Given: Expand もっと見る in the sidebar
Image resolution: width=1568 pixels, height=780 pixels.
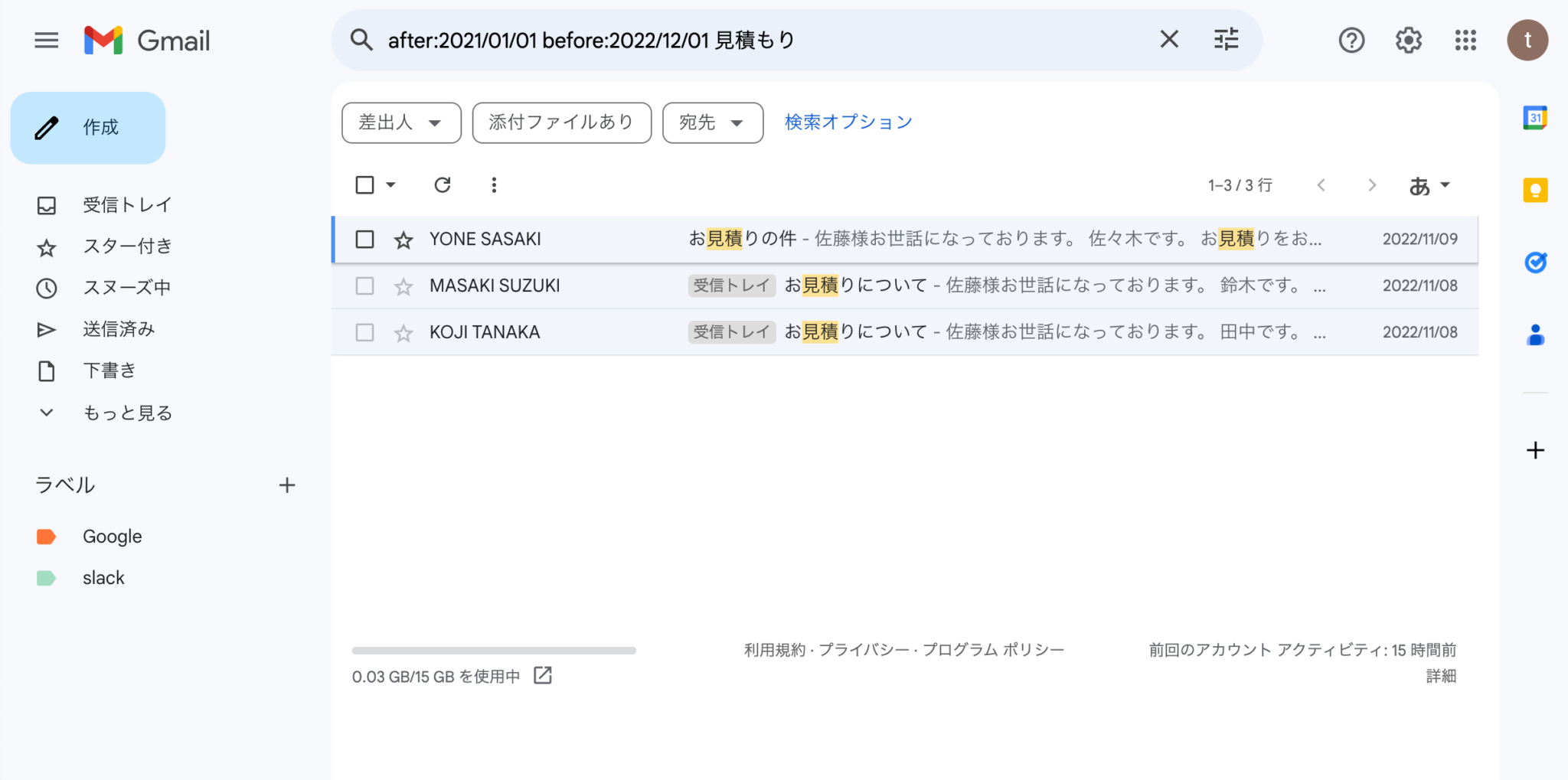Looking at the screenshot, I should 128,413.
